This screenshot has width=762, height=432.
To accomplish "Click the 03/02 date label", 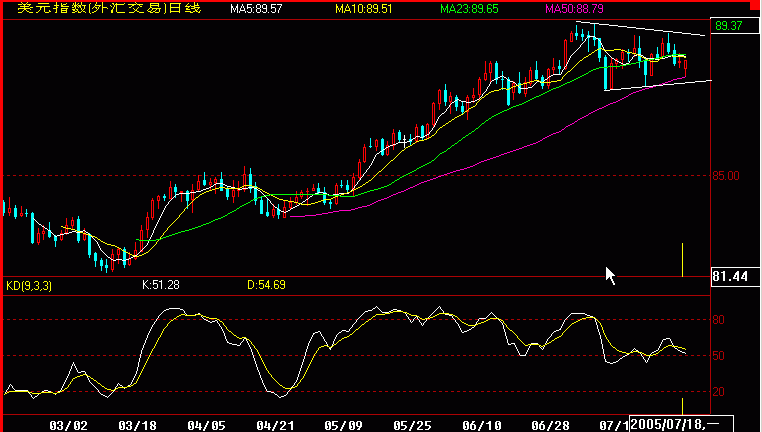I will (69, 426).
